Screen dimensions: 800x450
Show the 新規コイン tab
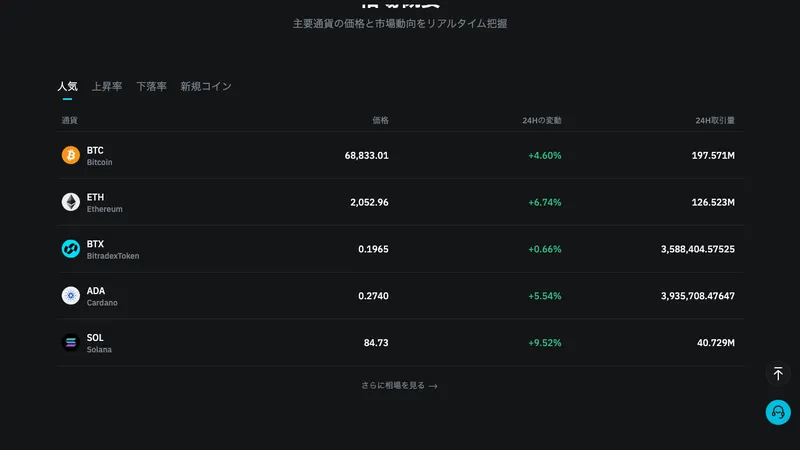coord(206,87)
